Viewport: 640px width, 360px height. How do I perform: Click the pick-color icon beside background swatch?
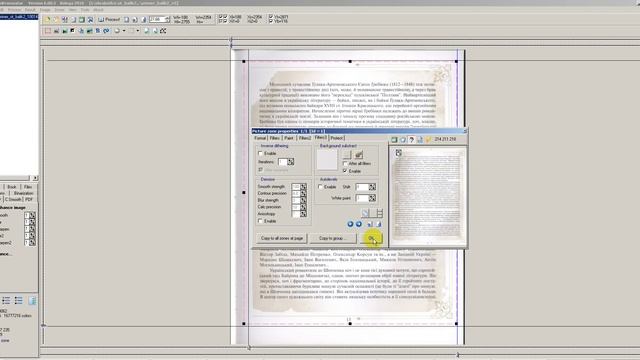coord(359,155)
